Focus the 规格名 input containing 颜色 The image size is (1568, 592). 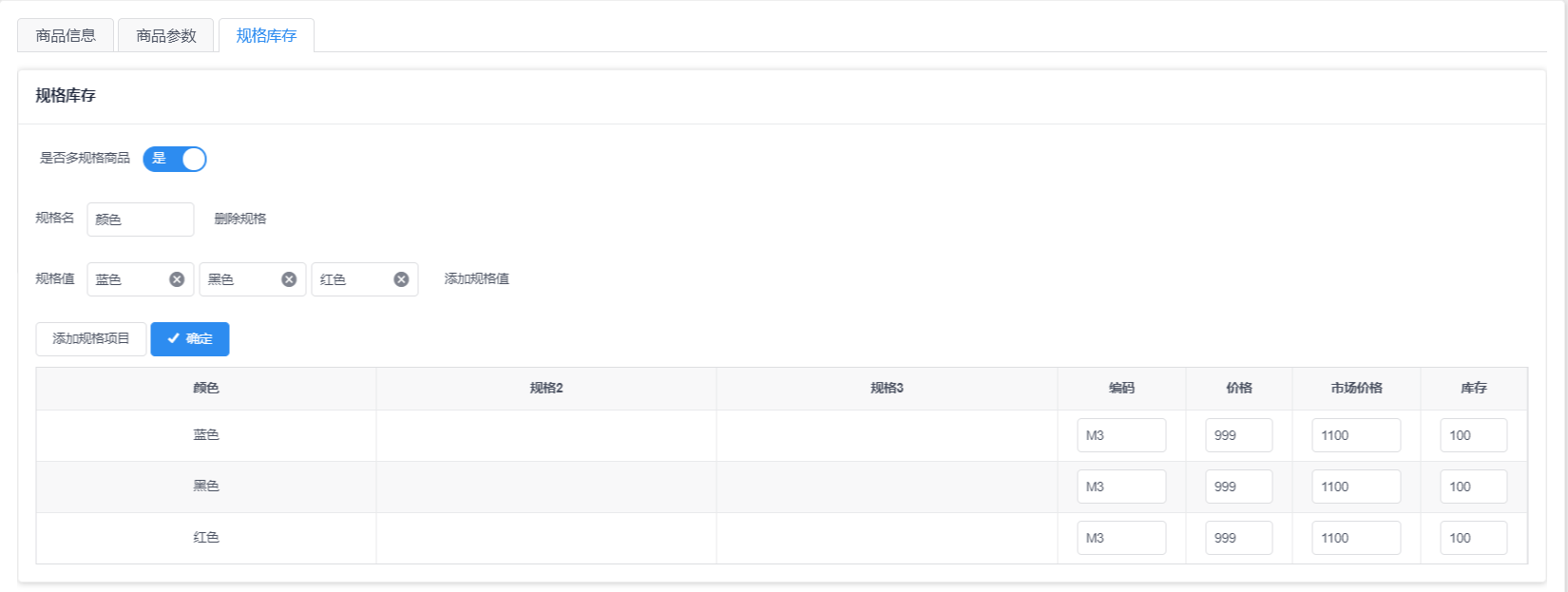(141, 220)
